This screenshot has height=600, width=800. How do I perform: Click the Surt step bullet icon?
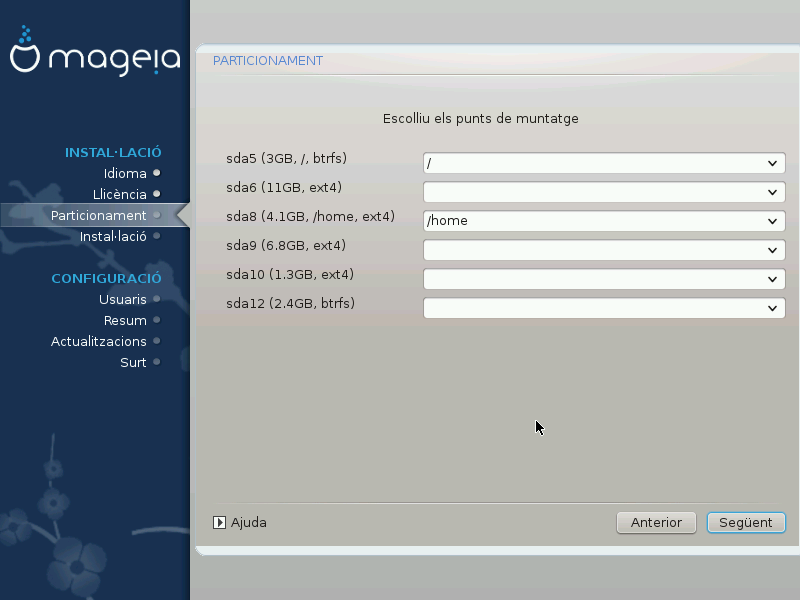(157, 362)
